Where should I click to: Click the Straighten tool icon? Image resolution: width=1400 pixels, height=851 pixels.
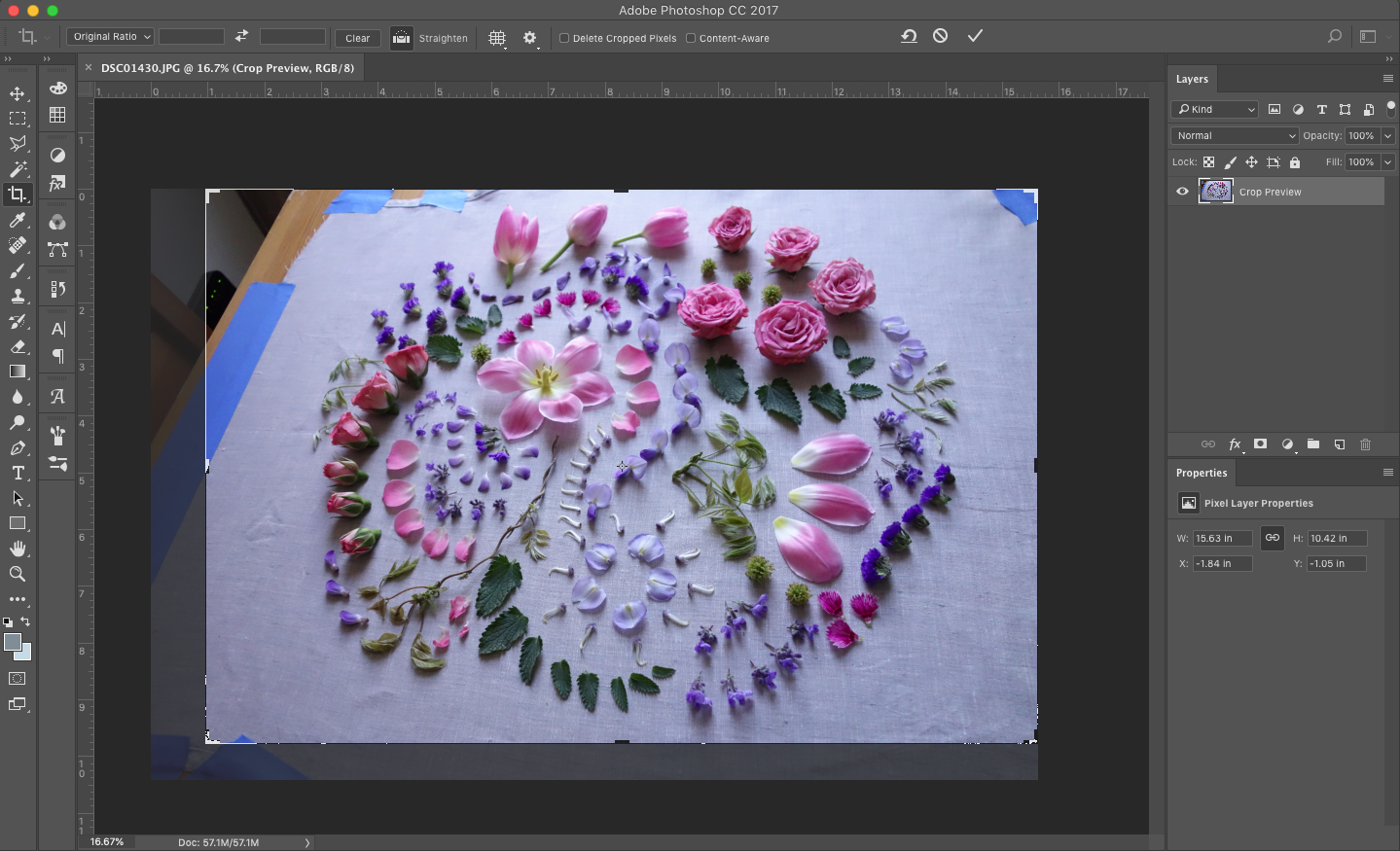tap(401, 38)
